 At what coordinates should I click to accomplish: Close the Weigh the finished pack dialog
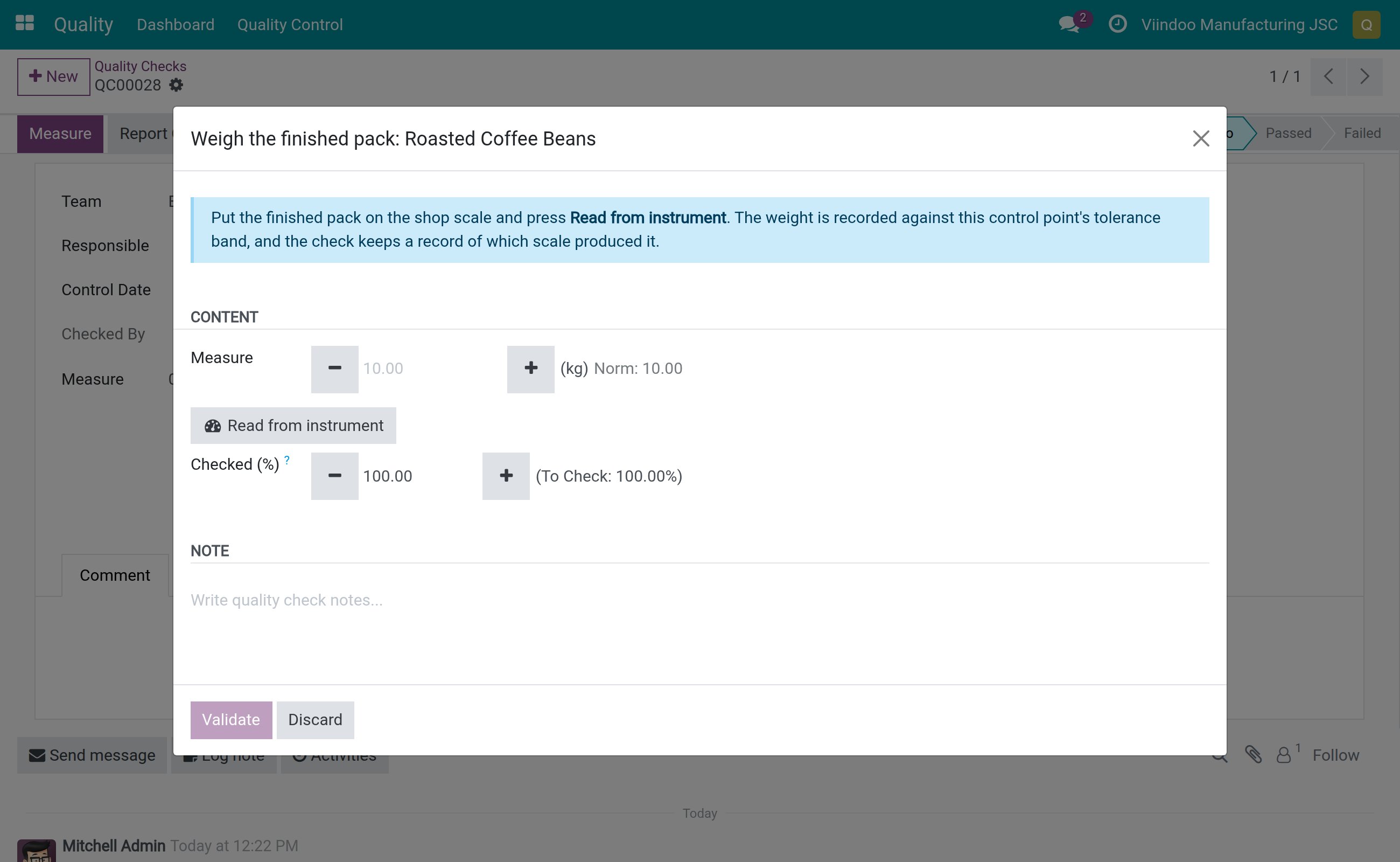tap(1201, 138)
